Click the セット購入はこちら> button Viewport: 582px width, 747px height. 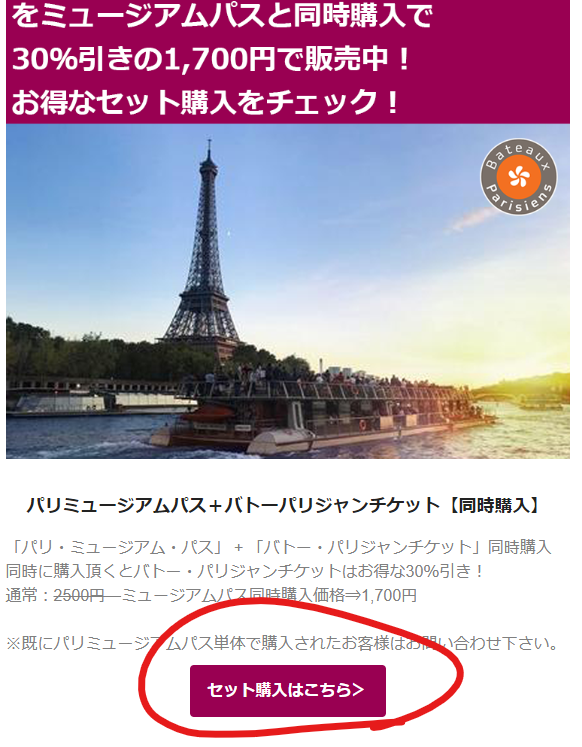click(x=288, y=691)
